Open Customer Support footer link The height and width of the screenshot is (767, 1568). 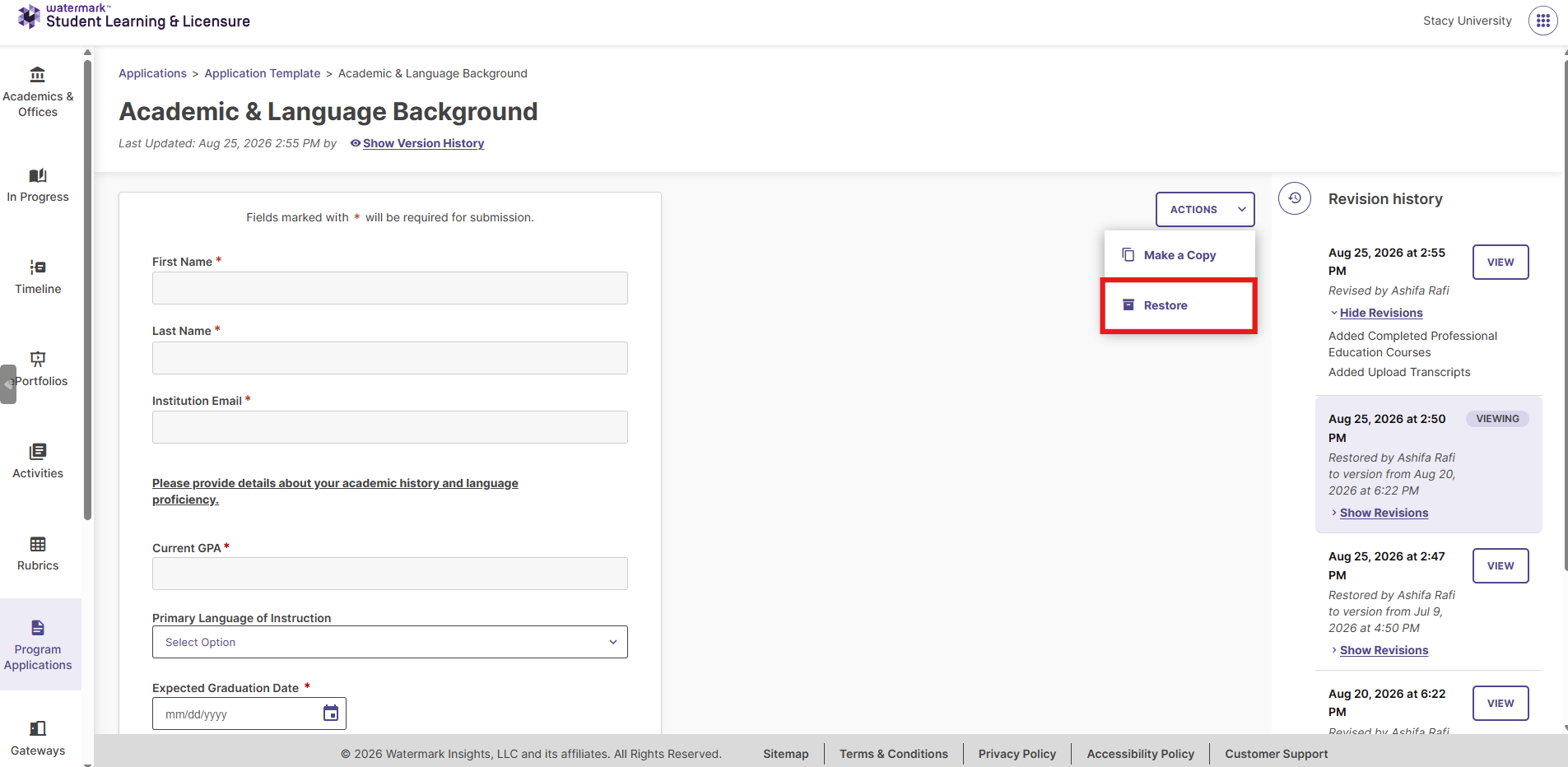1277,754
